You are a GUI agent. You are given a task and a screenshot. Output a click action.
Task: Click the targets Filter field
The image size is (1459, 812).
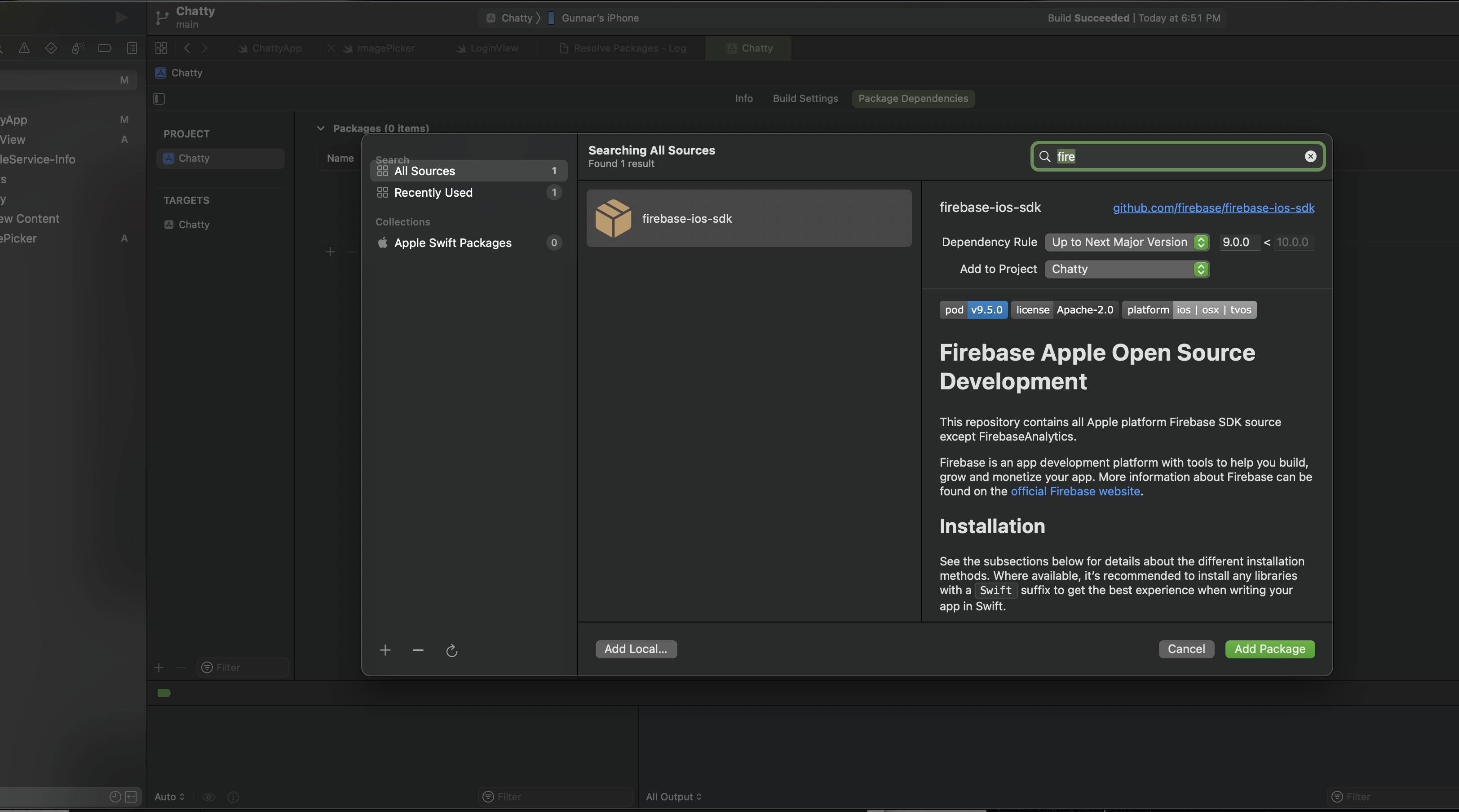(x=243, y=667)
